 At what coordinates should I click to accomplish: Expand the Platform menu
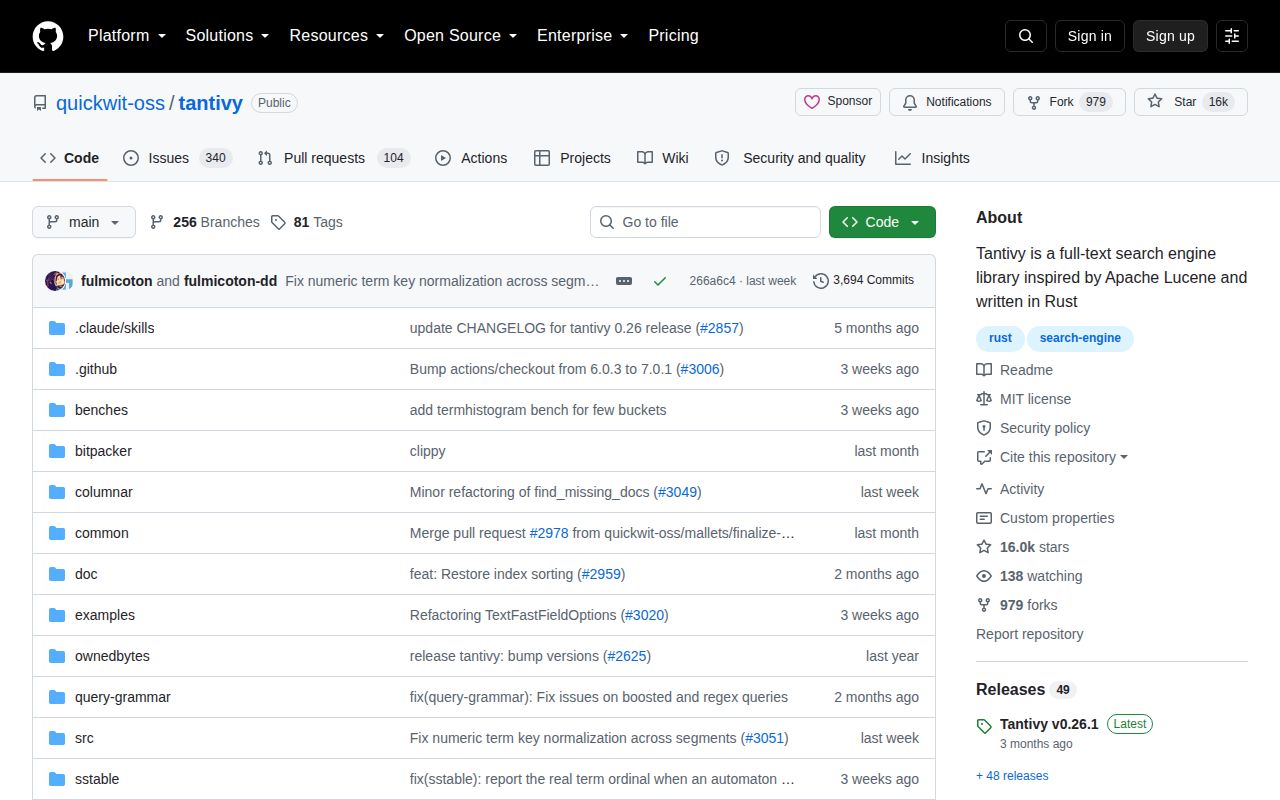[x=126, y=36]
